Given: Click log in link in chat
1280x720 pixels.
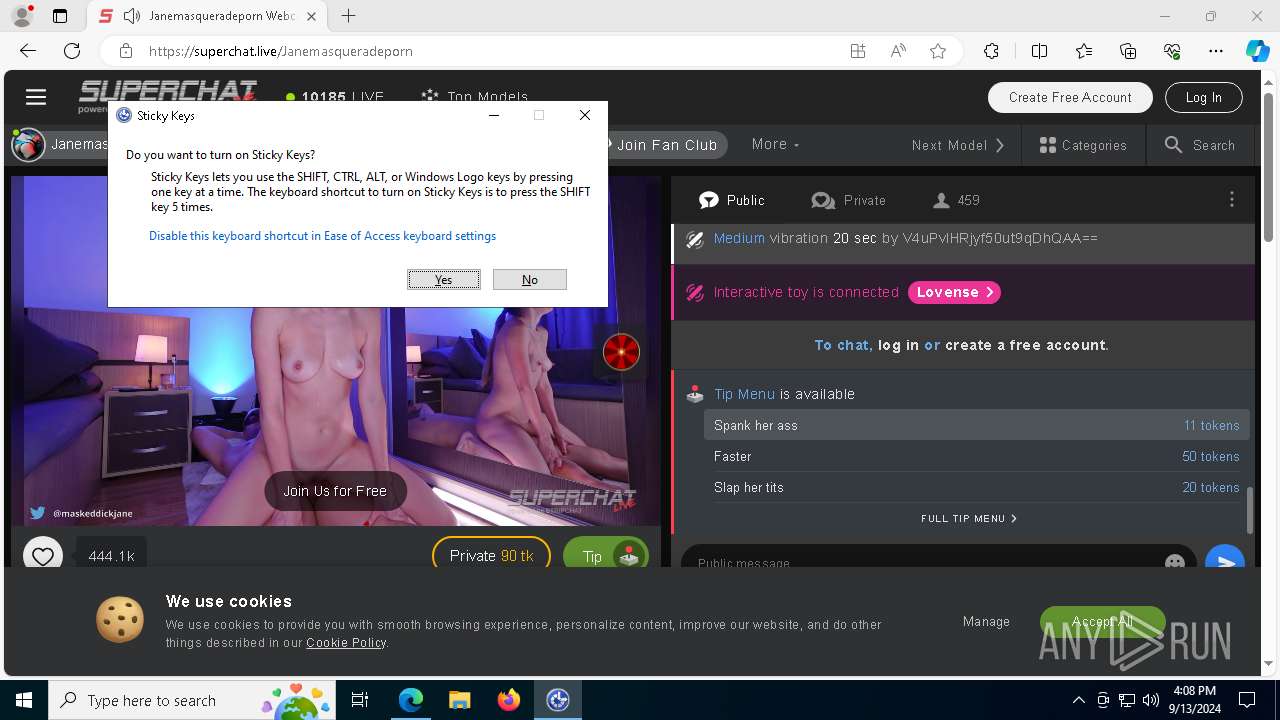Looking at the screenshot, I should click(898, 345).
